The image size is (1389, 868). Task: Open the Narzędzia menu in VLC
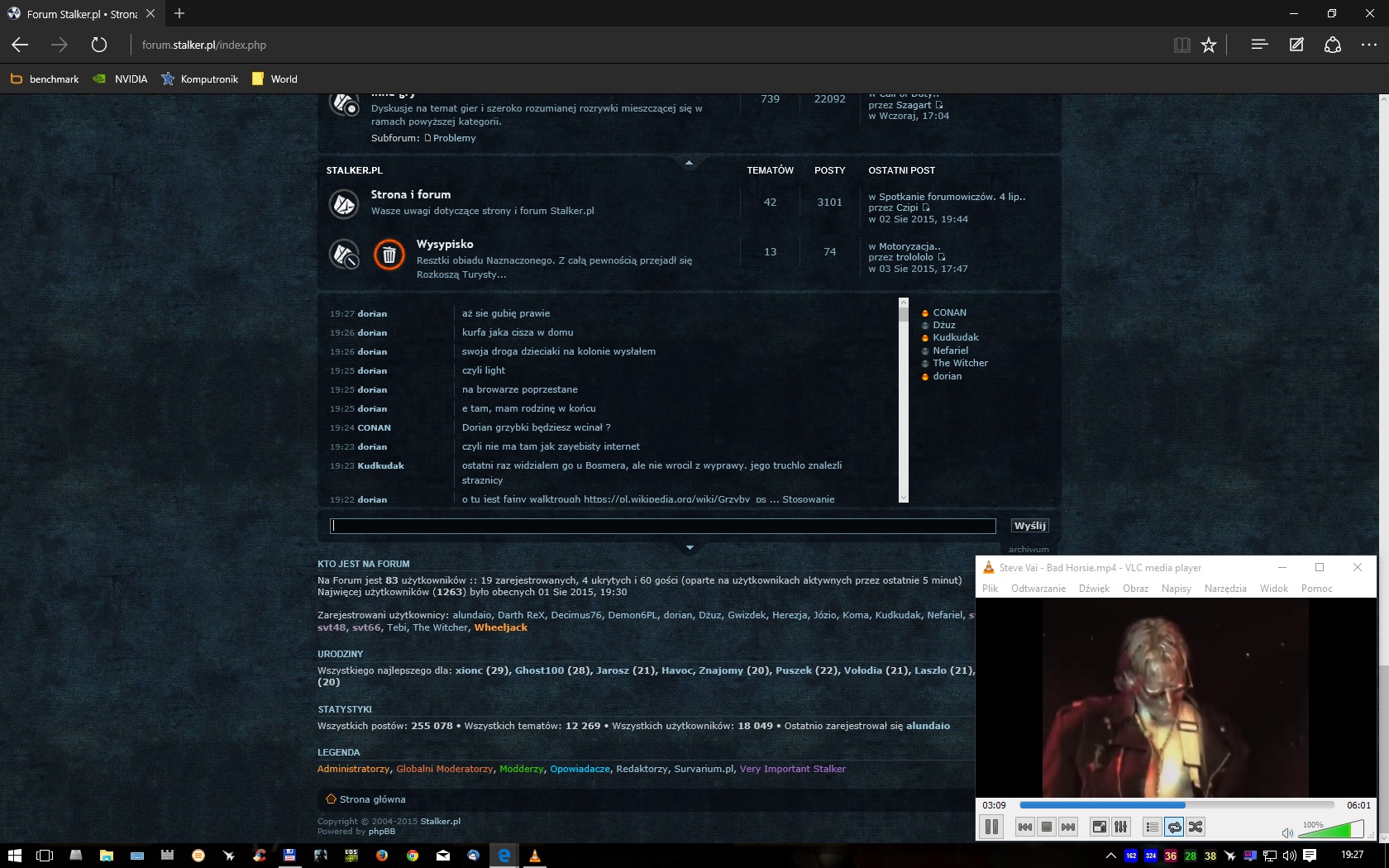coord(1224,589)
